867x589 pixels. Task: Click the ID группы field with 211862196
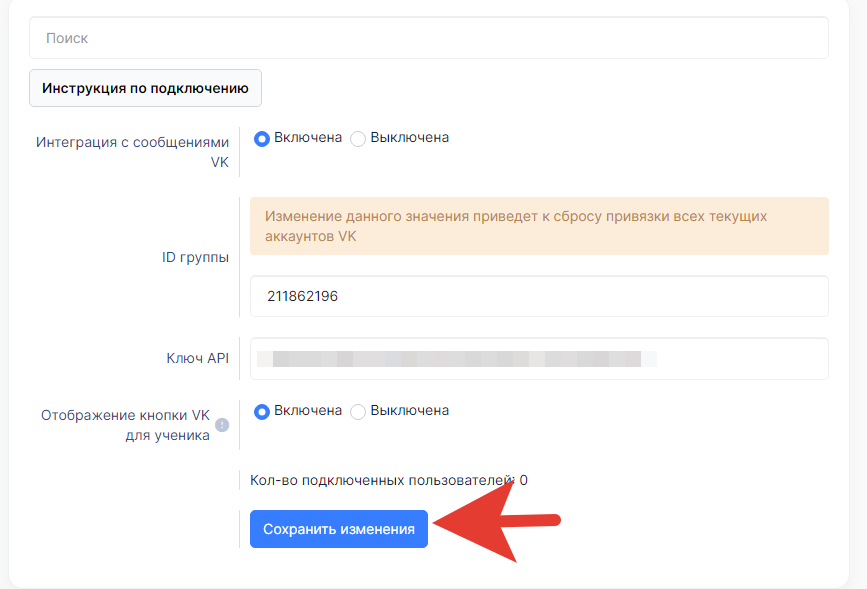click(x=539, y=296)
